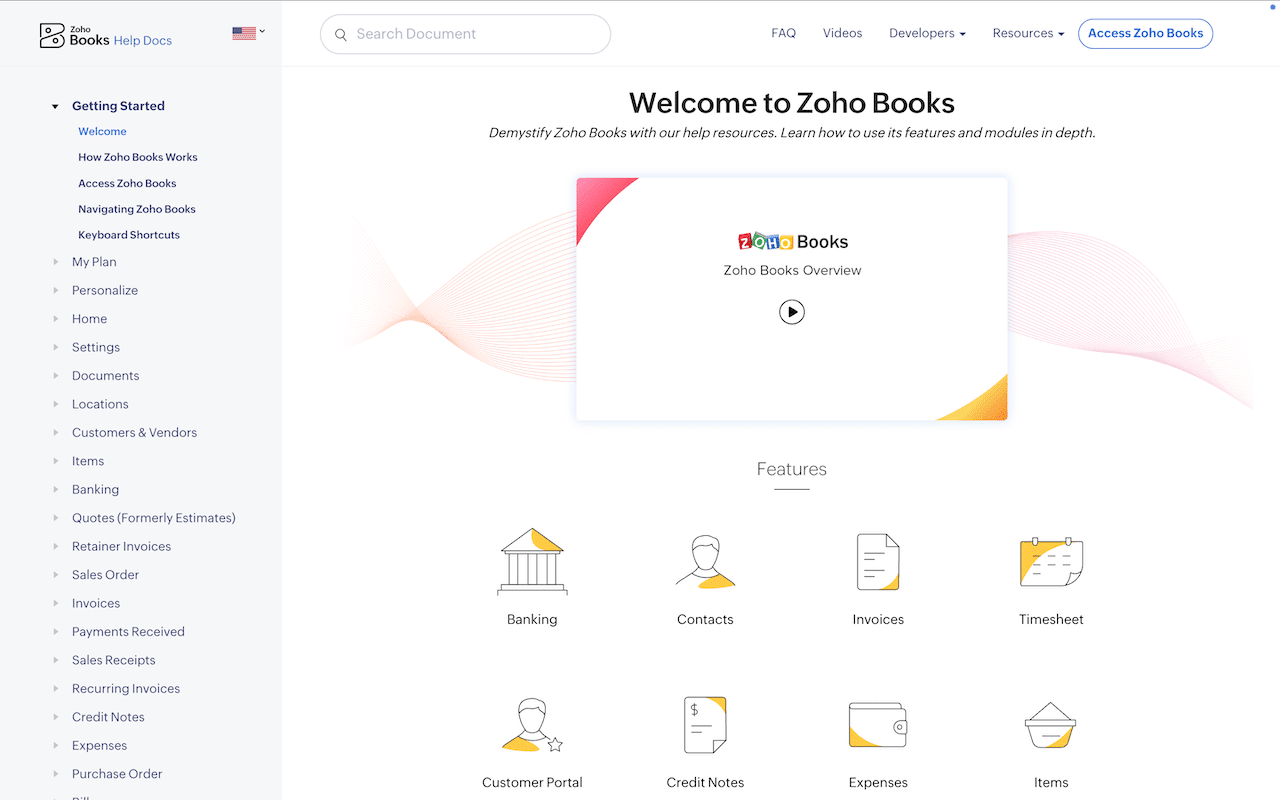Click the Banking feature icon

532,562
